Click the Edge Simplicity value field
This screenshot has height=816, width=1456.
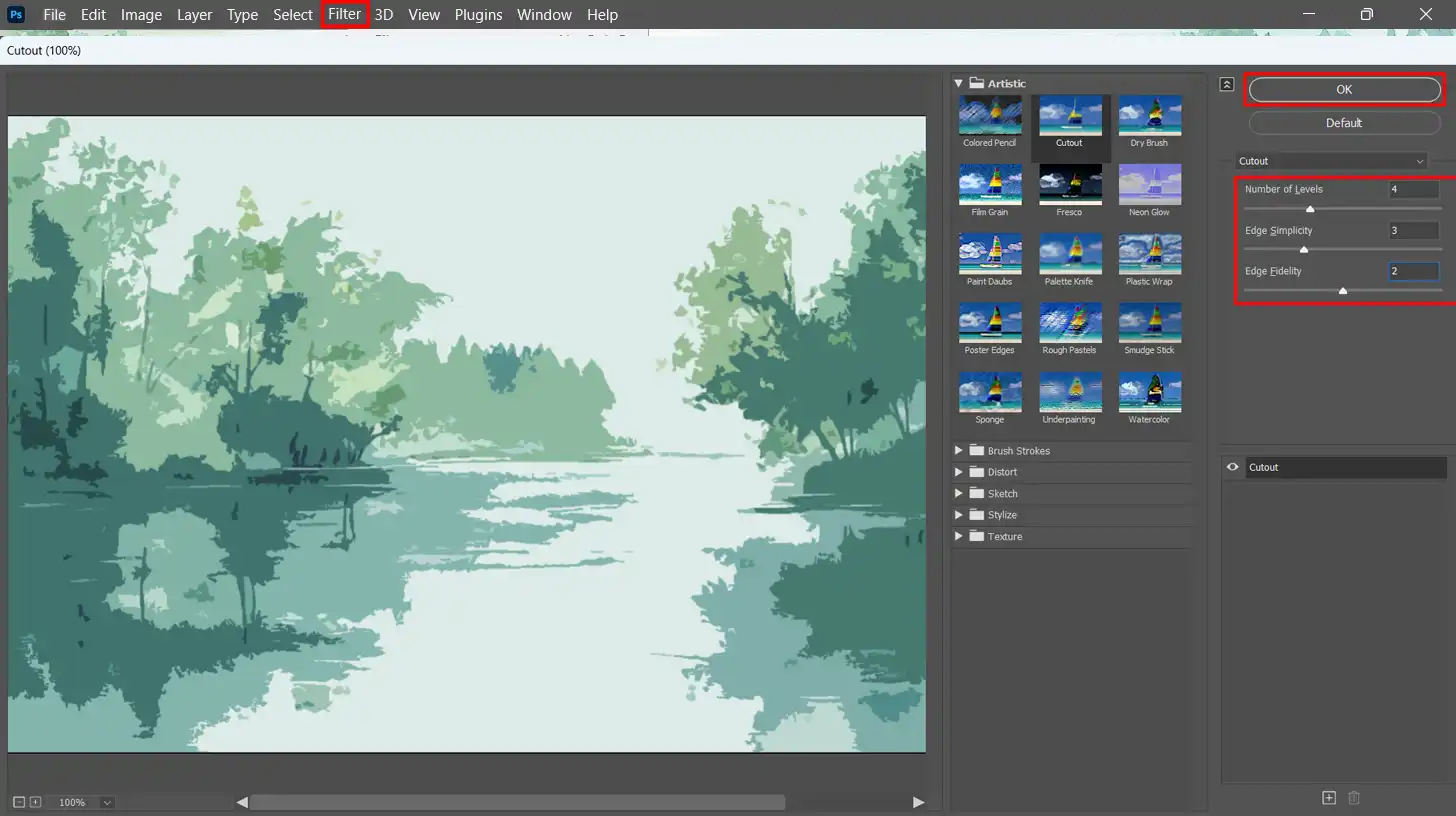coord(1414,230)
